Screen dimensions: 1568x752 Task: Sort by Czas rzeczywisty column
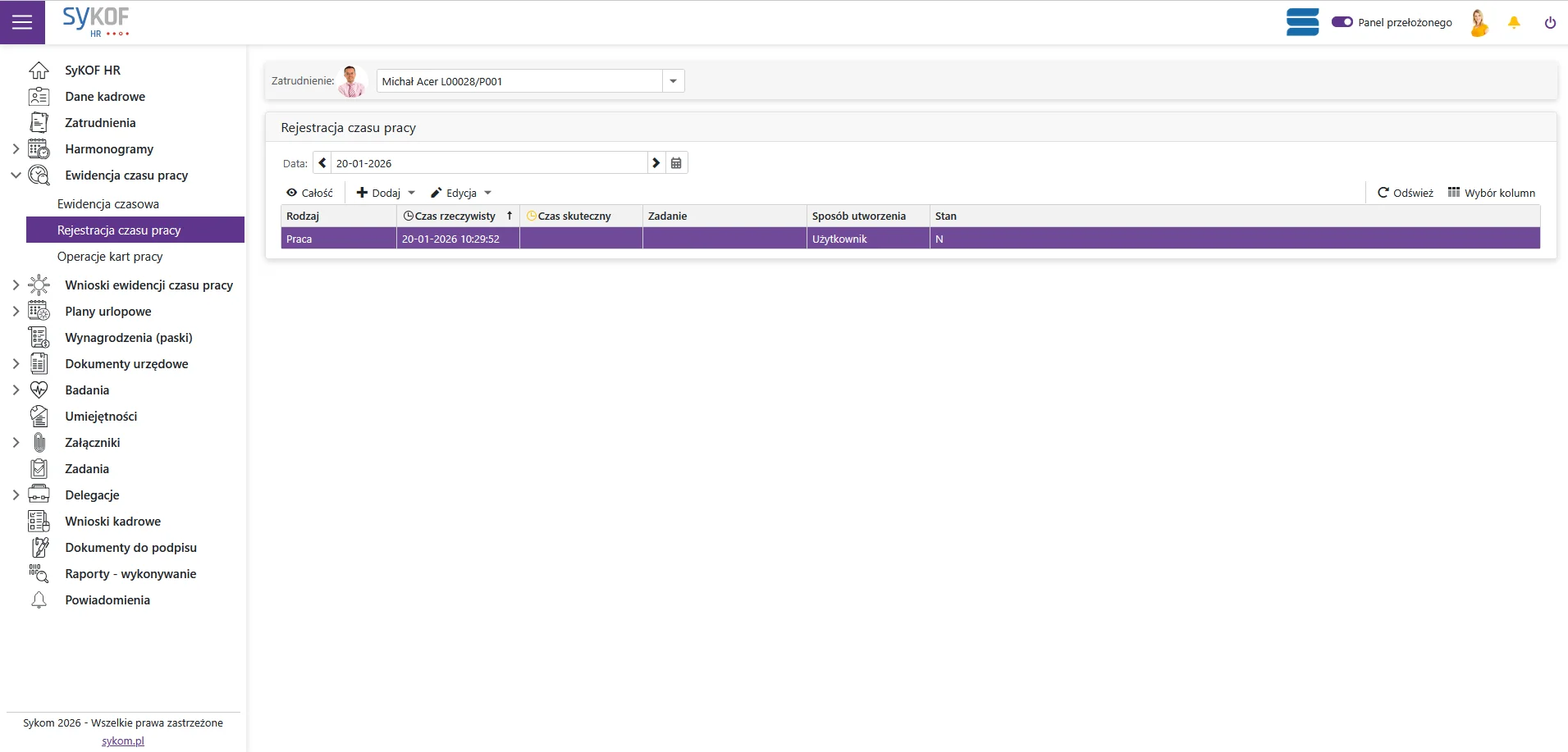pos(456,216)
